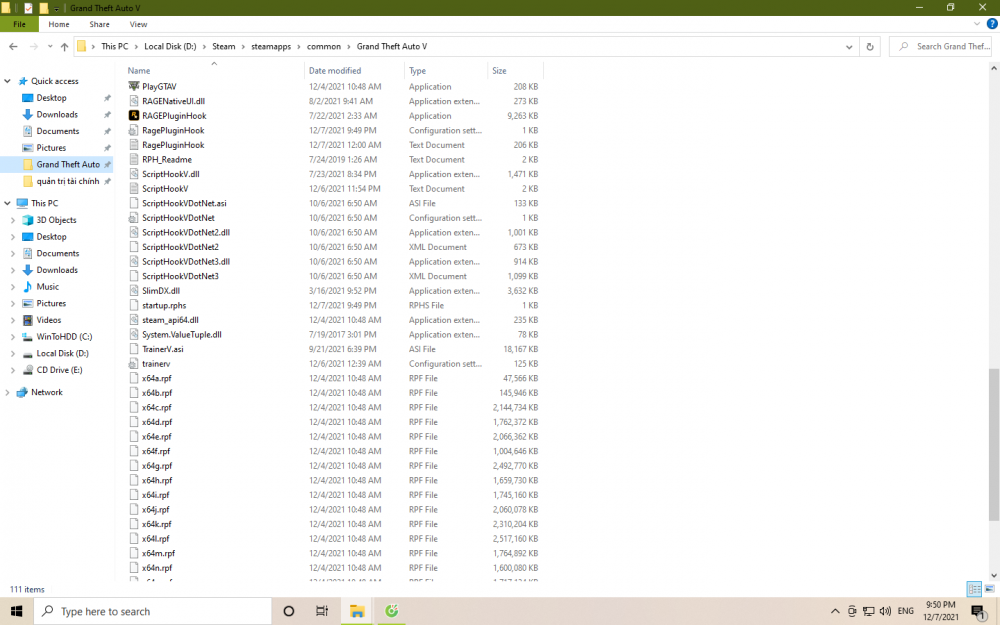The width and height of the screenshot is (1000, 625).
Task: Open the File tab
Action: coord(19,24)
